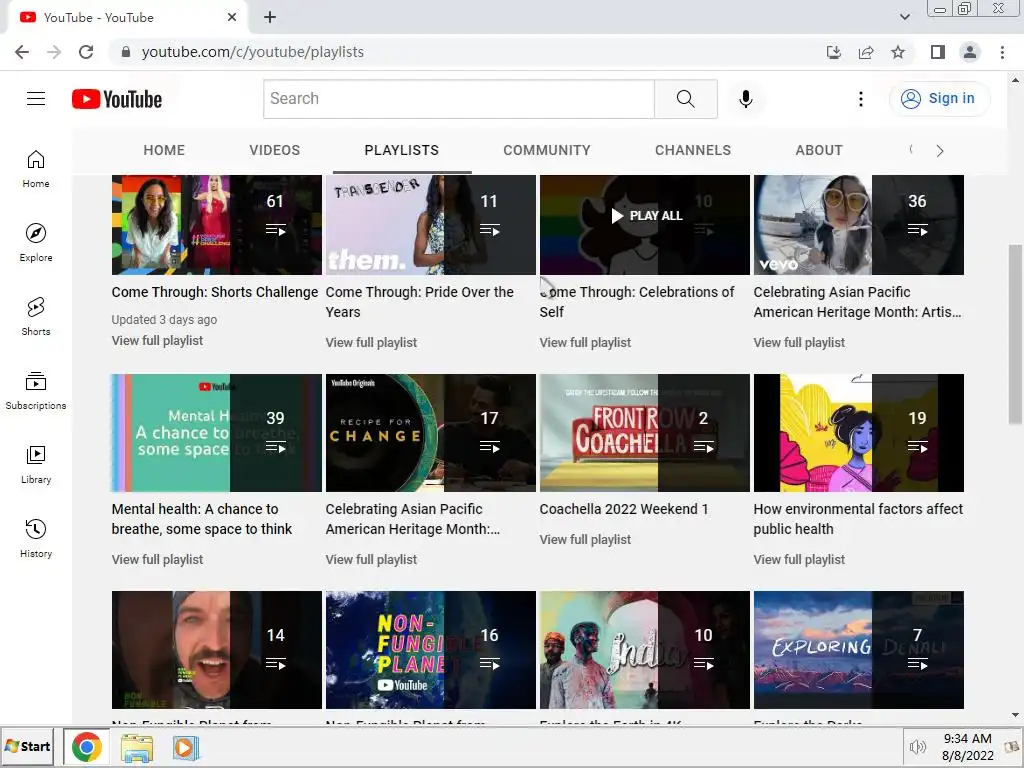Screen dimensions: 1024x768
Task: Toggle Chrome side panel
Action: [x=938, y=52]
